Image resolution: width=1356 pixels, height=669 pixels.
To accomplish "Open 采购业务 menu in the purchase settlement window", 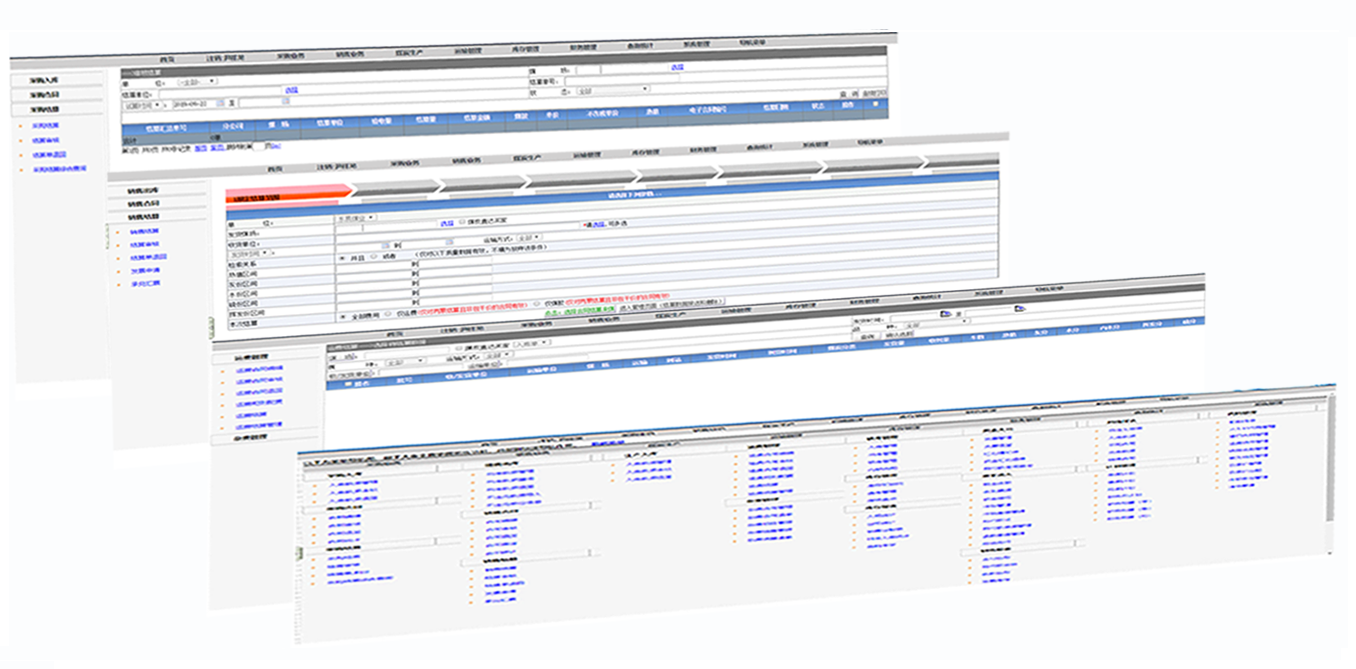I will pyautogui.click(x=292, y=56).
